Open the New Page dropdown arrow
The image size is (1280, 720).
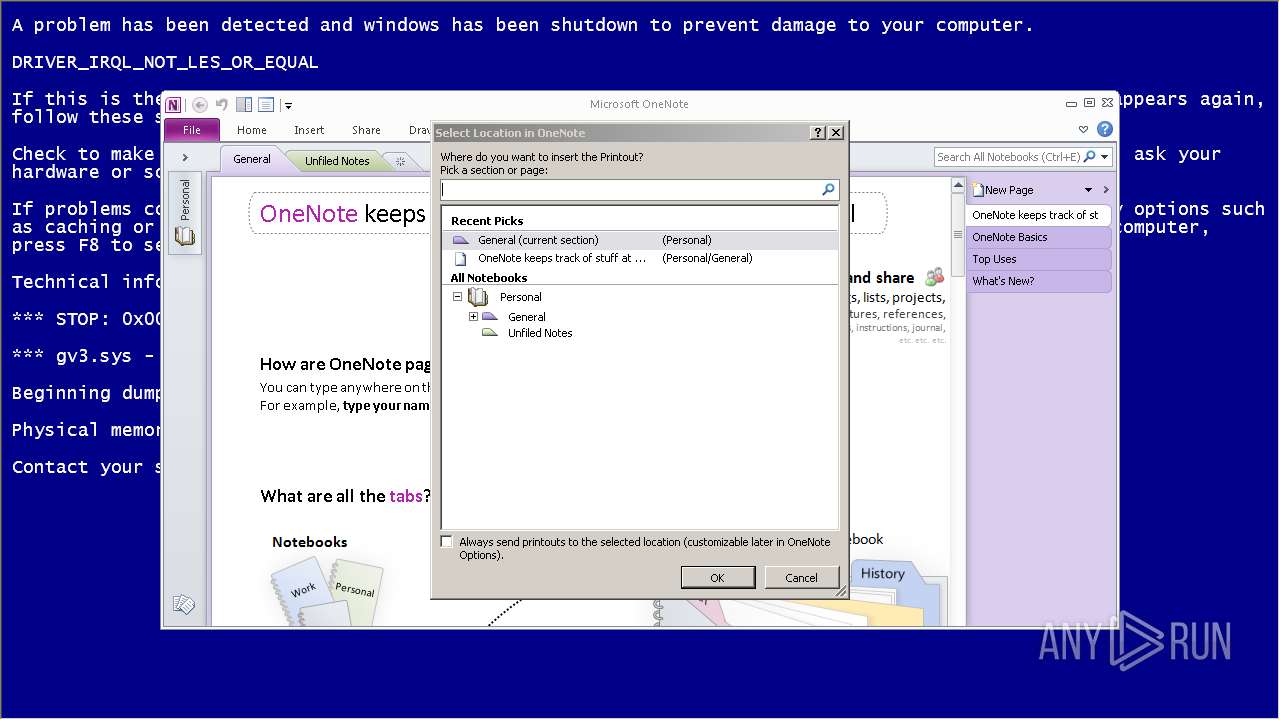pyautogui.click(x=1088, y=190)
